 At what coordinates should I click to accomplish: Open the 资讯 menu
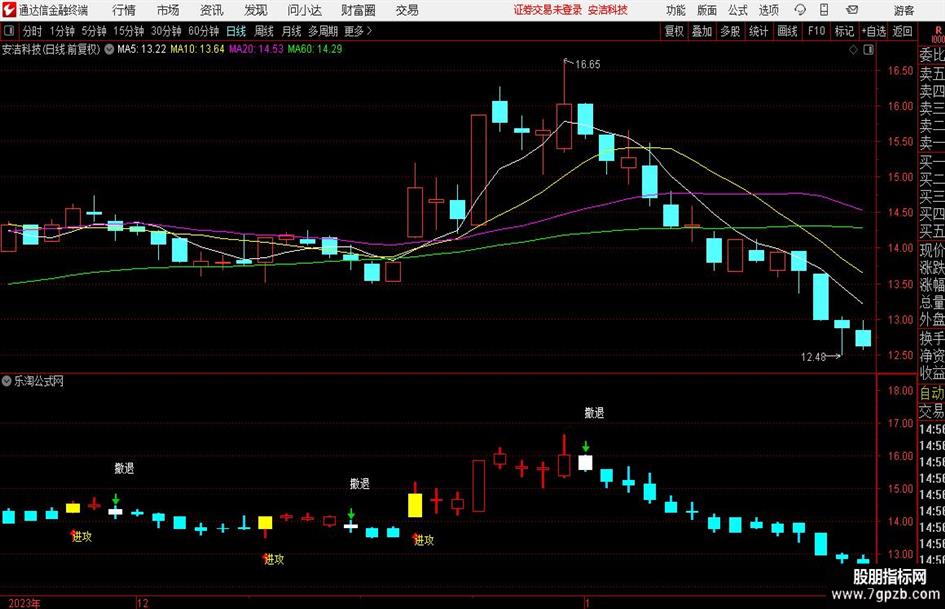coord(212,10)
